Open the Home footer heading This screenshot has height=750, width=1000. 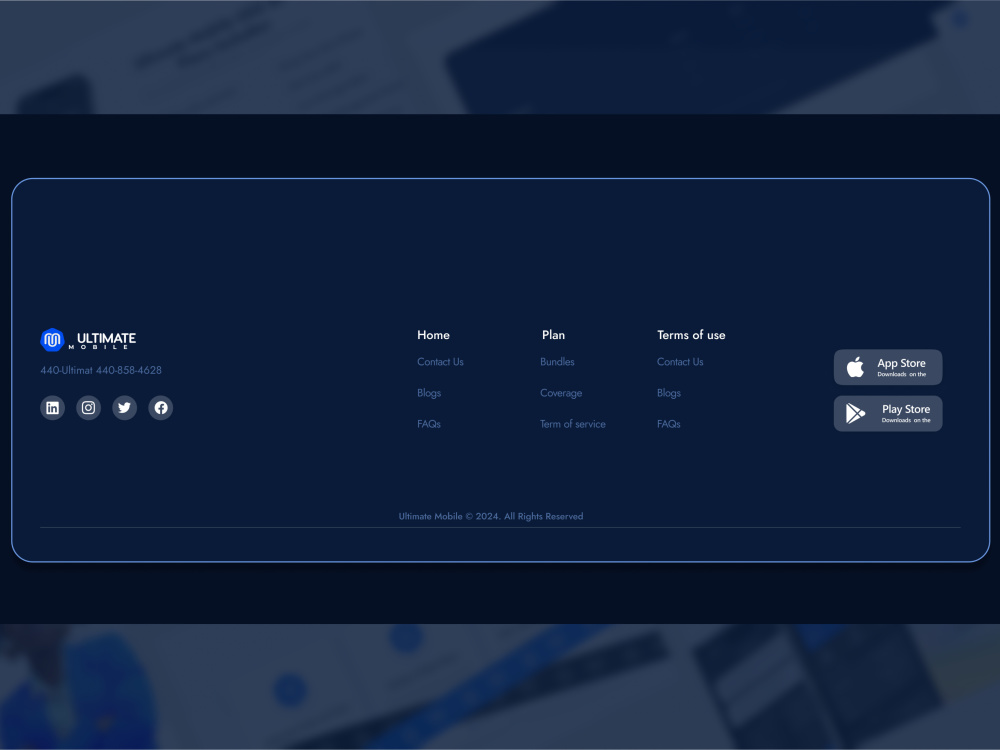(433, 335)
